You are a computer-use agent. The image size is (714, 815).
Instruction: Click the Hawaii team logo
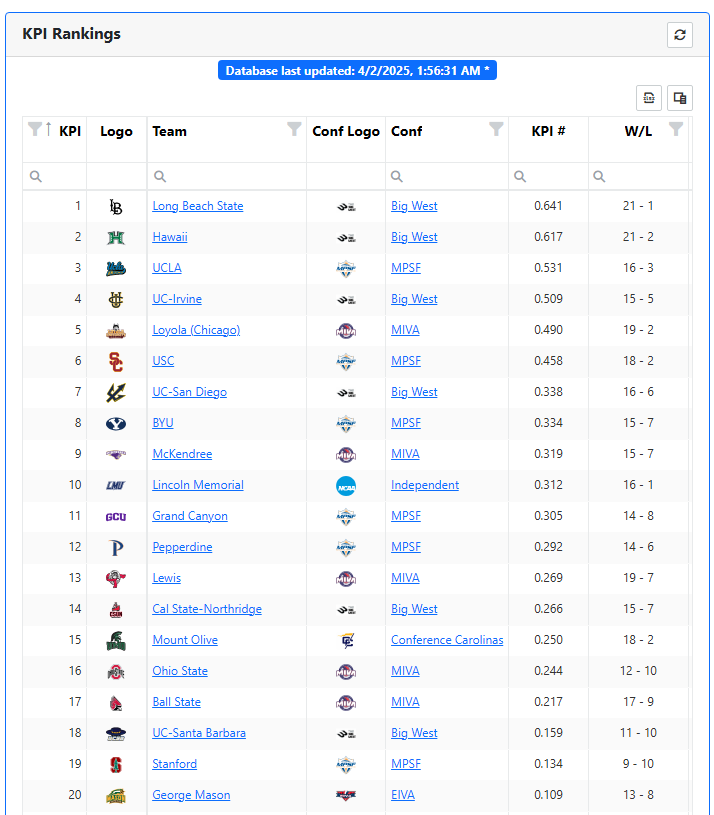tap(116, 238)
